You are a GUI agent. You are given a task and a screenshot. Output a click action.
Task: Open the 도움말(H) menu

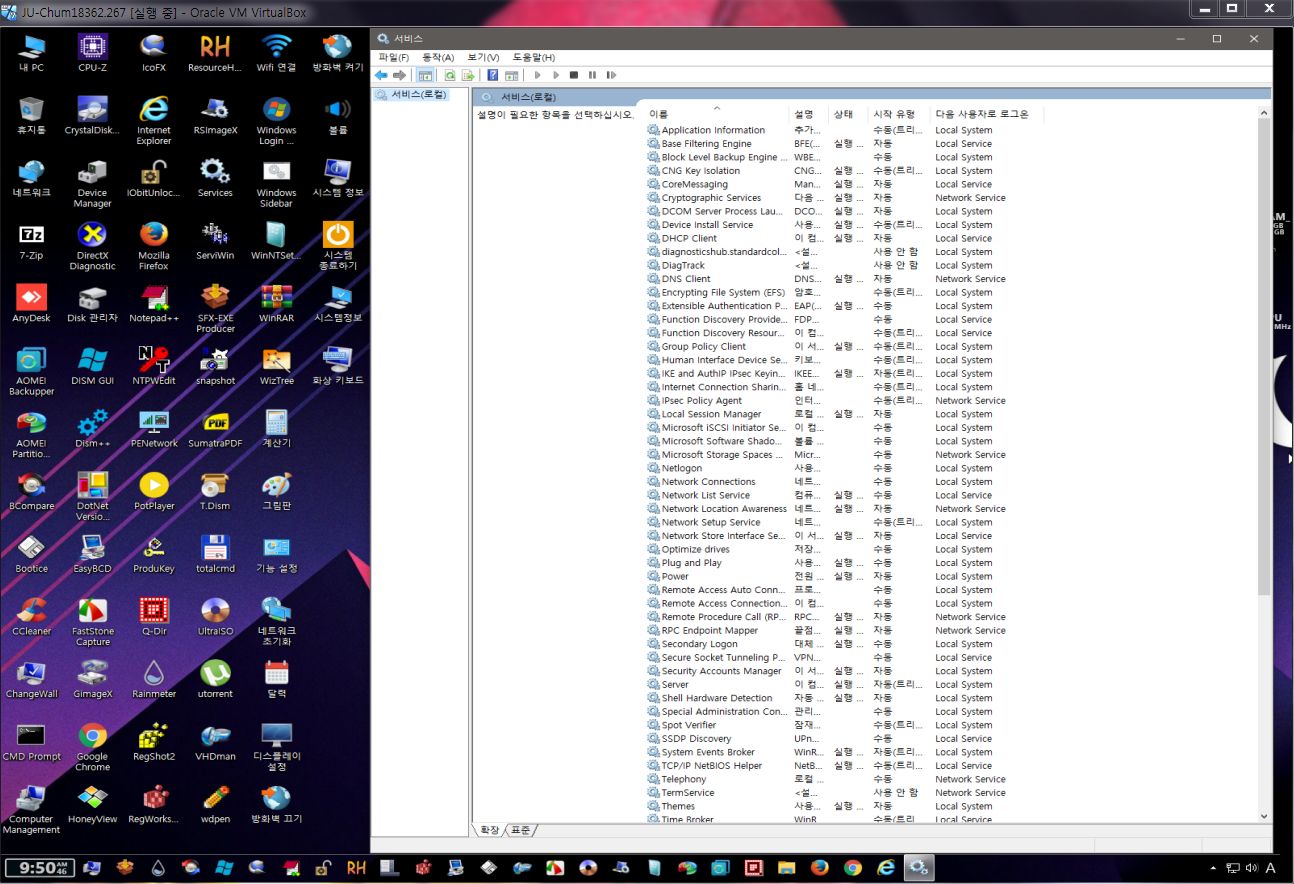[x=534, y=57]
